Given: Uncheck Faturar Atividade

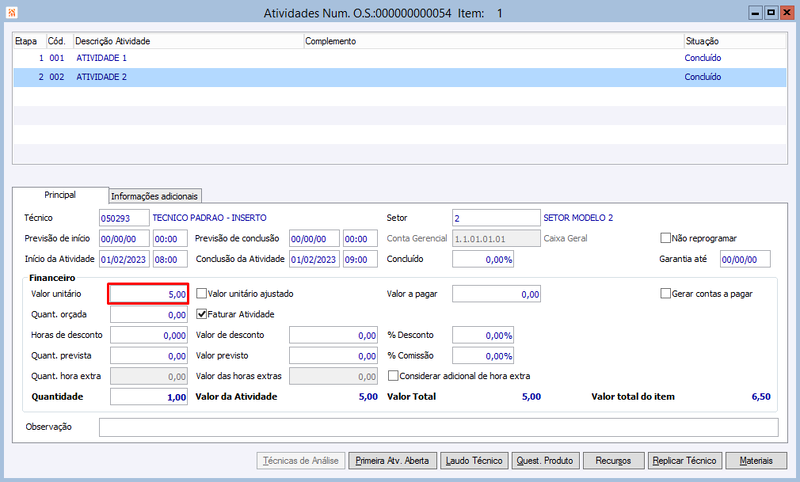Looking at the screenshot, I should pos(202,314).
